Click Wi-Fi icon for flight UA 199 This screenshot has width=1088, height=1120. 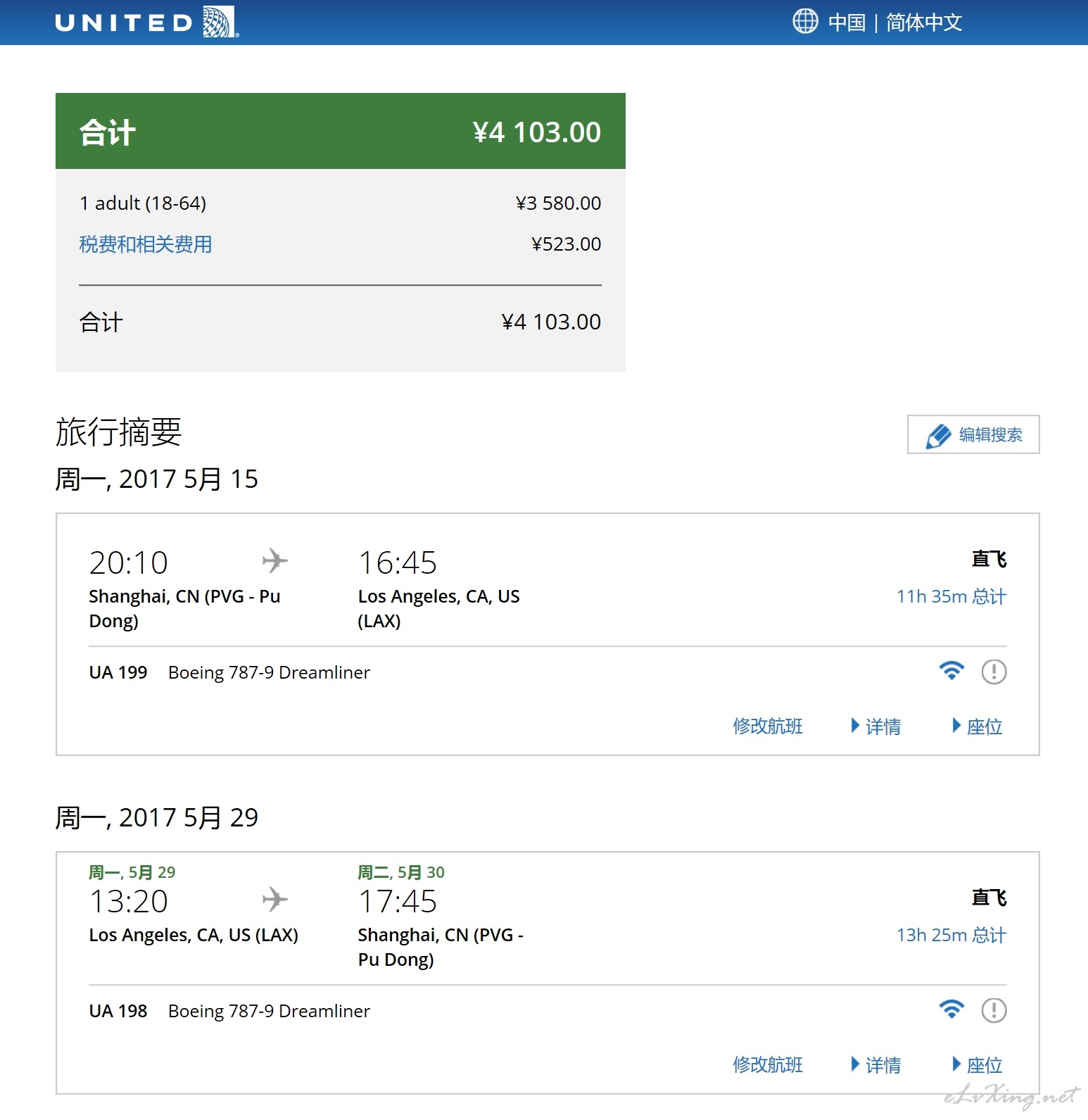click(x=951, y=671)
